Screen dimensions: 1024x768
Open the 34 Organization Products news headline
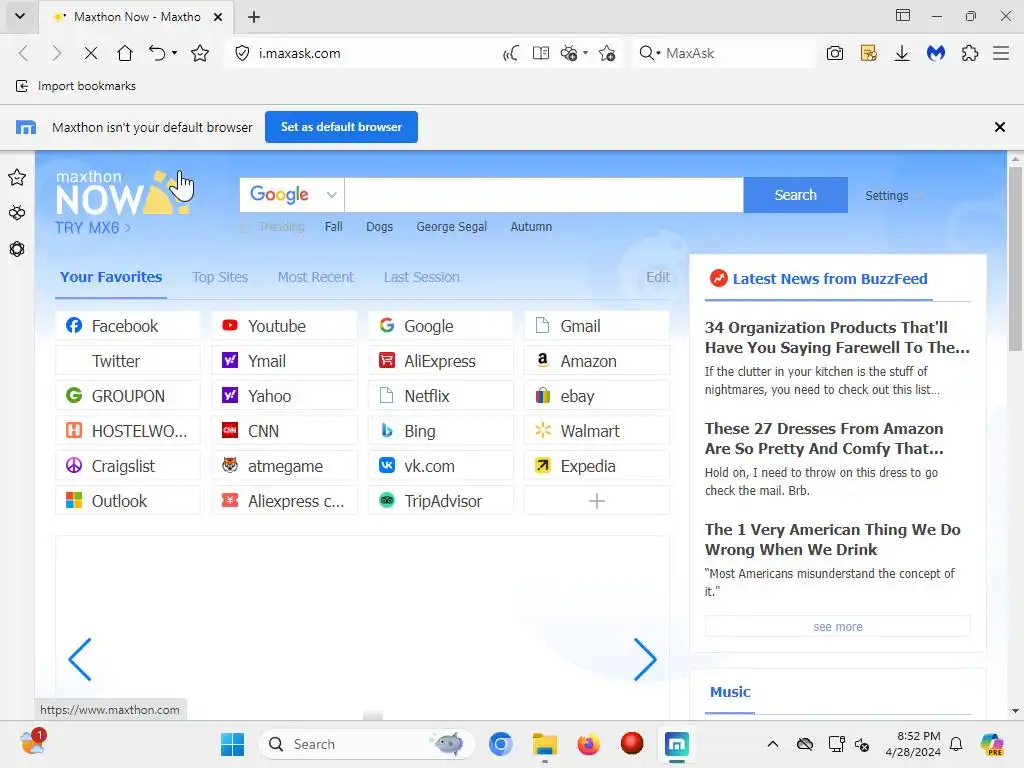837,337
